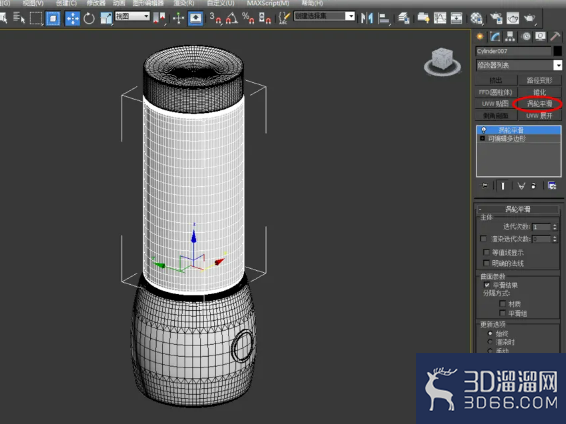Click the UVW 展开 modifier button

point(539,116)
